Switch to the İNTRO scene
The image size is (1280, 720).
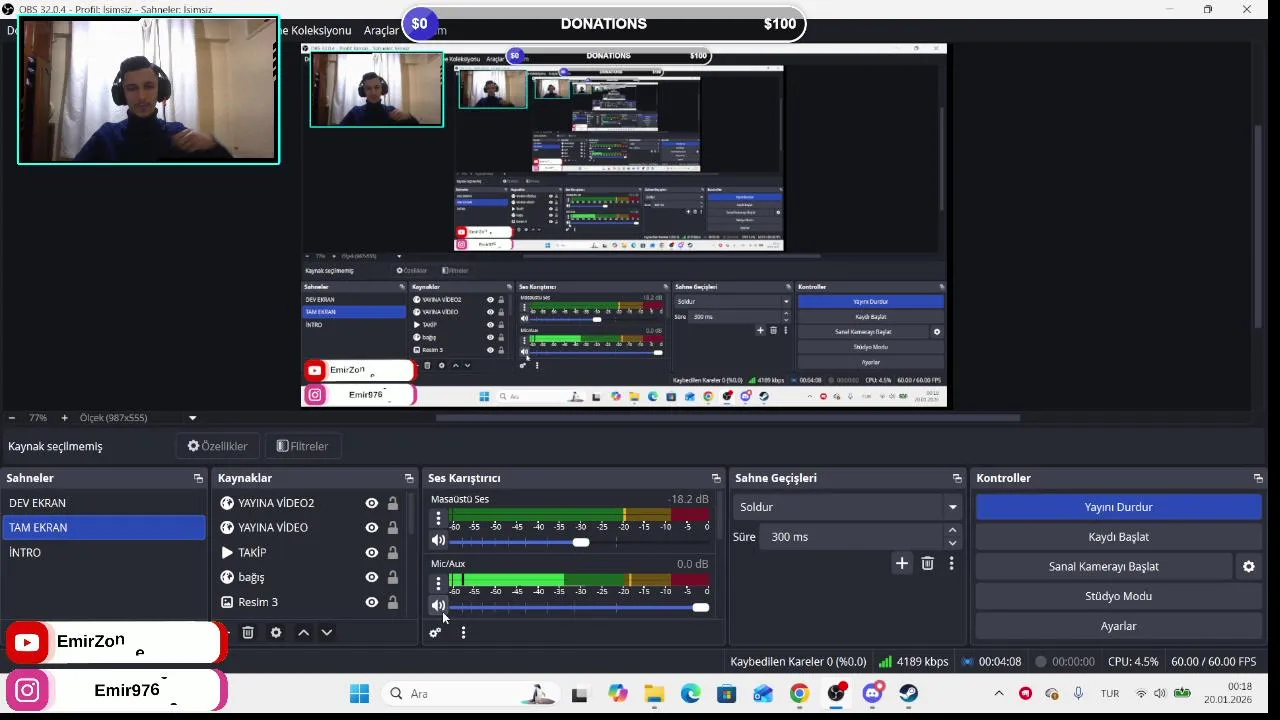[x=104, y=552]
